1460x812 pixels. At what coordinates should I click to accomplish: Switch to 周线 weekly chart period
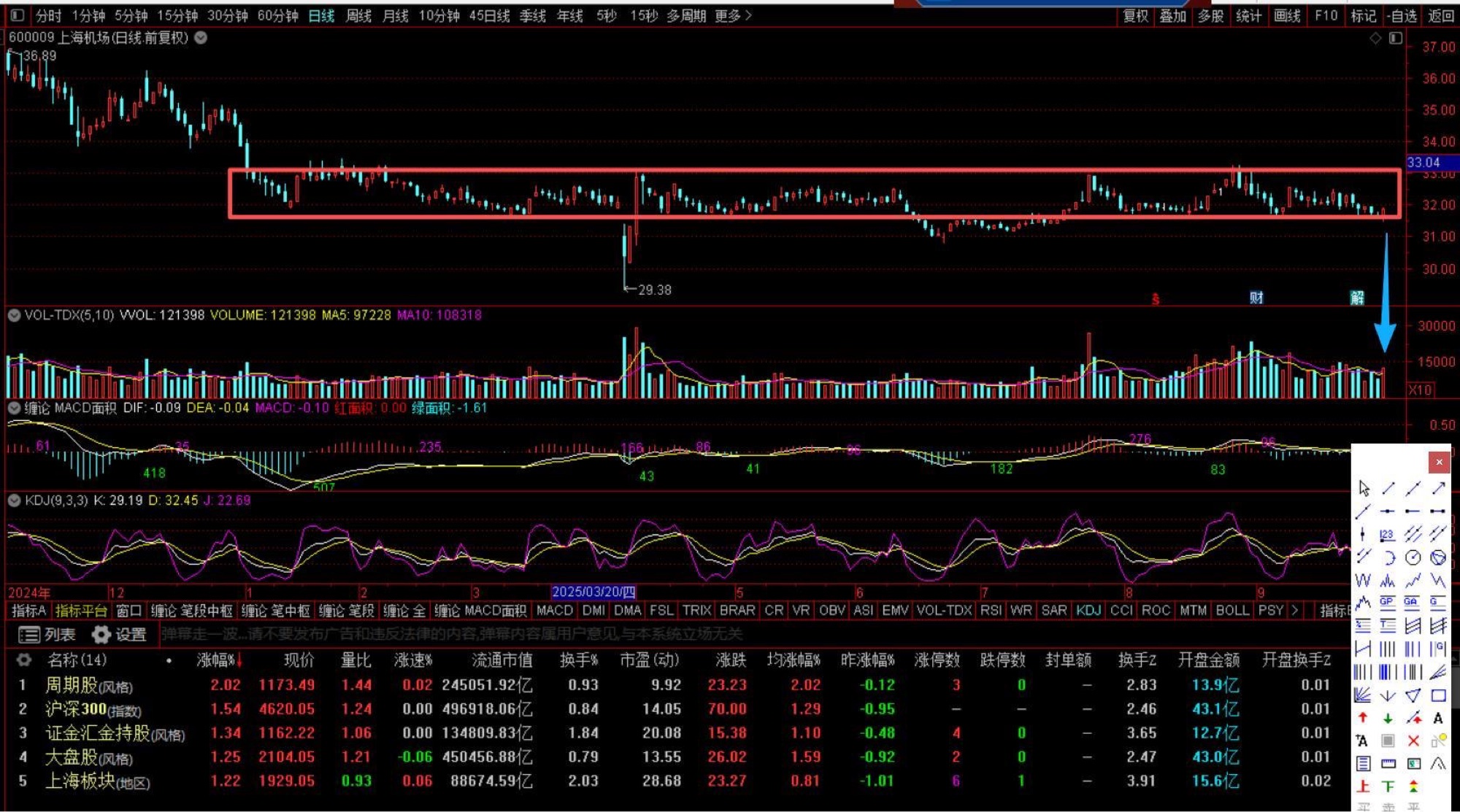(x=358, y=15)
